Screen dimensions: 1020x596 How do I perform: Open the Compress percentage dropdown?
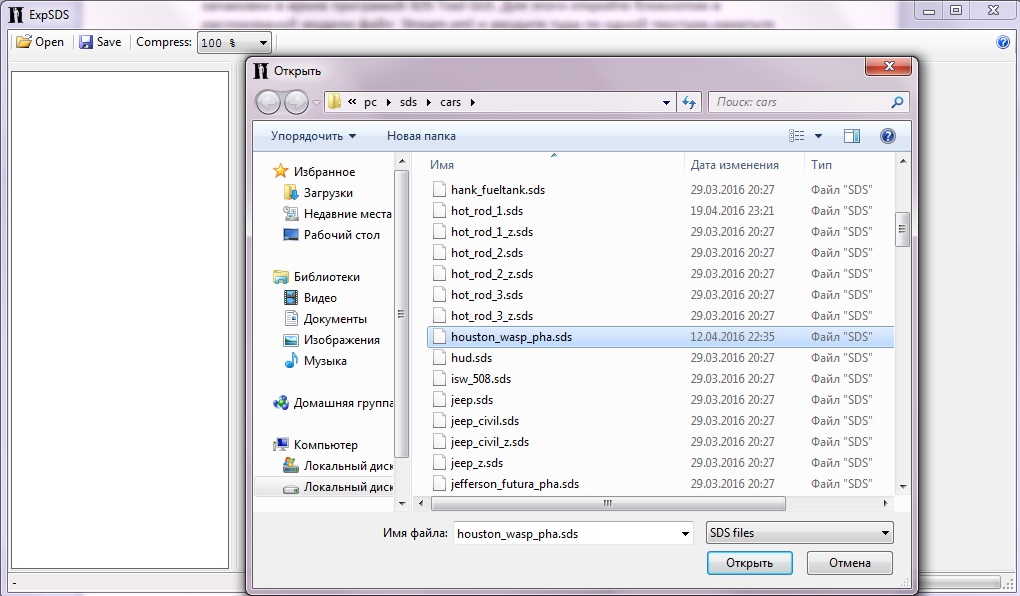263,43
